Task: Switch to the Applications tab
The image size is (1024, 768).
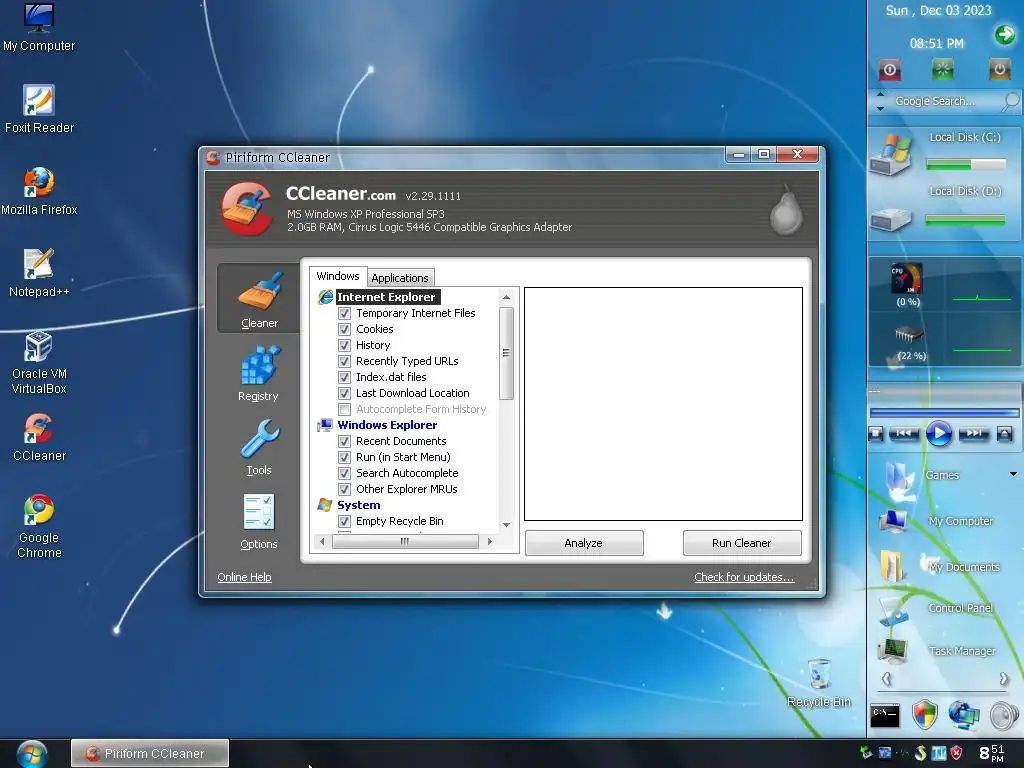Action: pyautogui.click(x=400, y=278)
